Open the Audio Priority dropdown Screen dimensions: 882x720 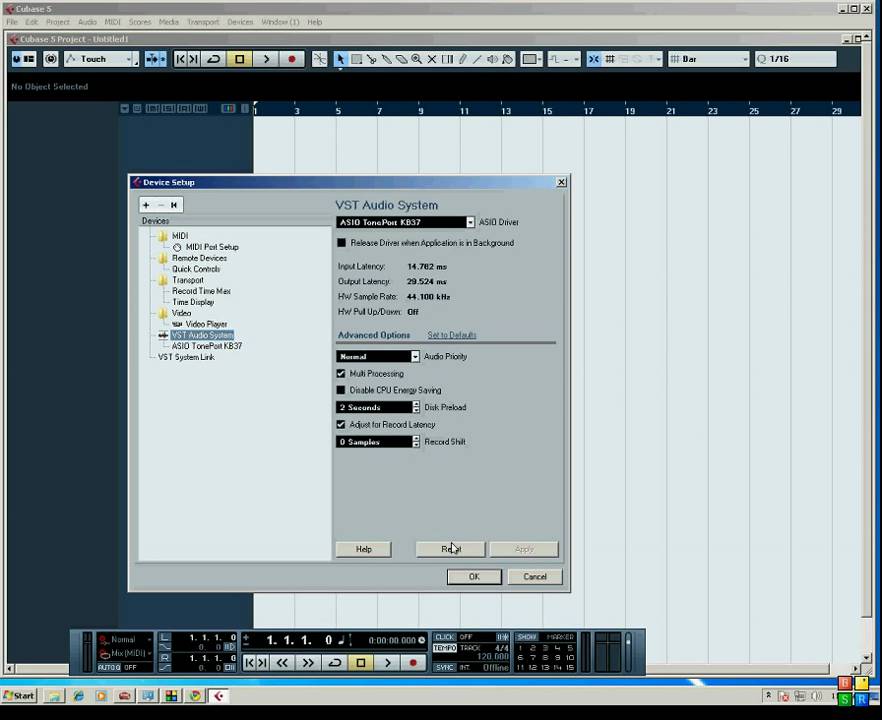pyautogui.click(x=415, y=357)
